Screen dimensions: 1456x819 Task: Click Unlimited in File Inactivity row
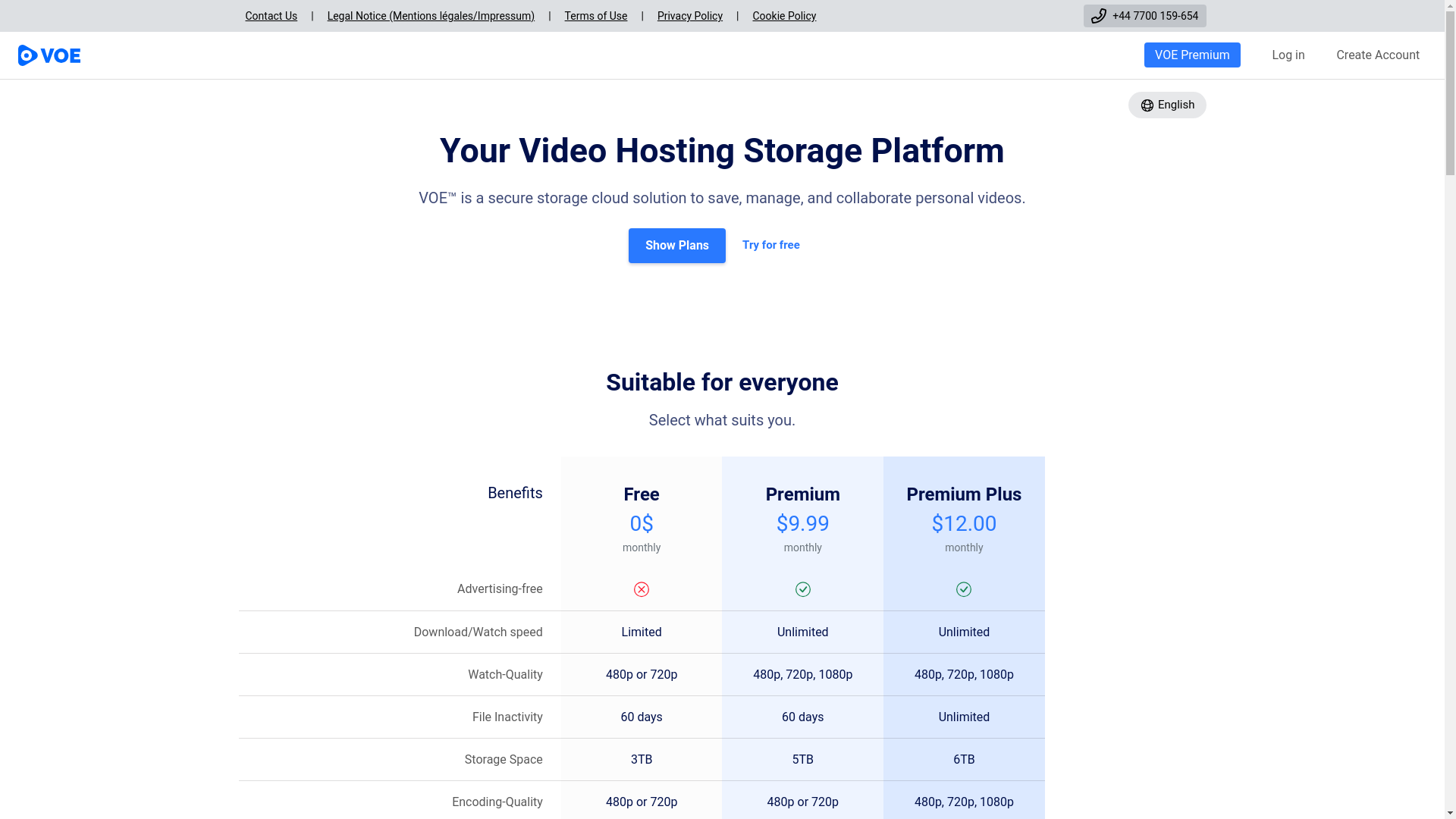[x=964, y=717]
